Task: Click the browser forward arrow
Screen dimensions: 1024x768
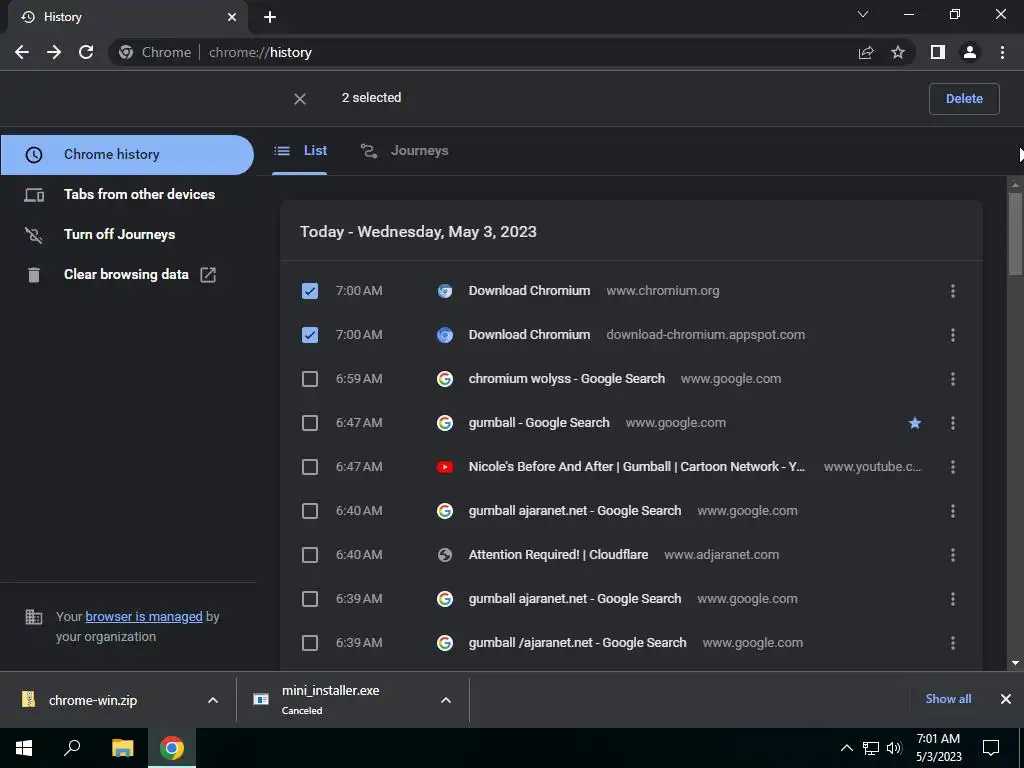Action: point(54,52)
